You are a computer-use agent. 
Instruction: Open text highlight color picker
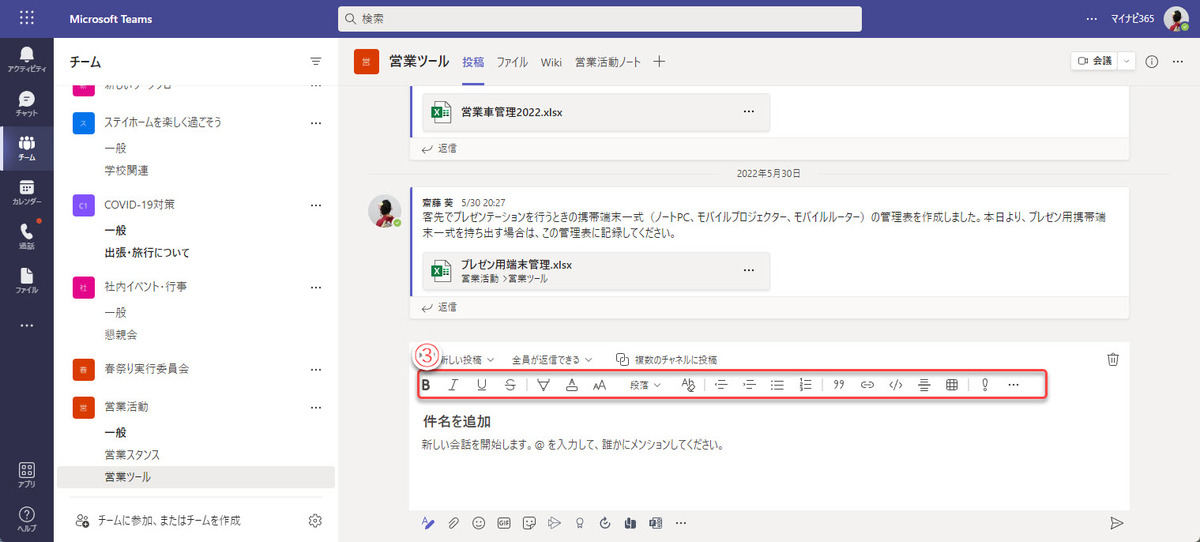[x=543, y=384]
